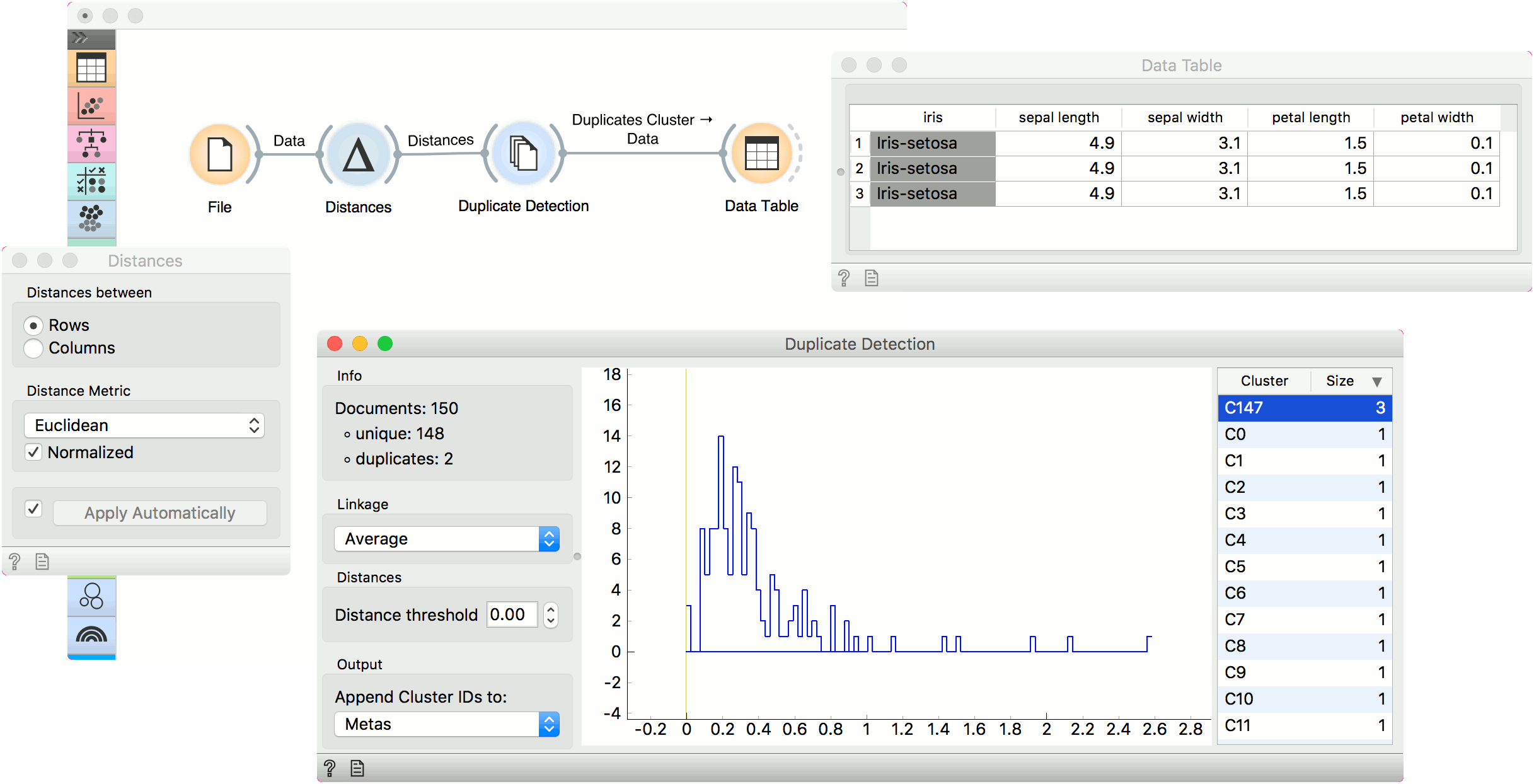Uncheck the Normalized checkbox
This screenshot has height=784, width=1534.
tap(33, 453)
